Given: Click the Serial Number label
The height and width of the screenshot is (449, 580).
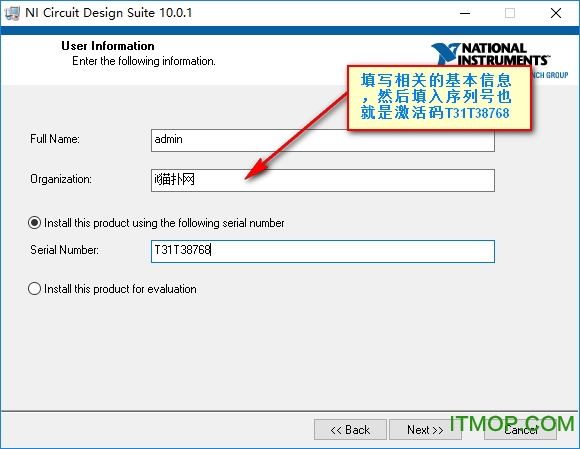Looking at the screenshot, I should pos(64,250).
